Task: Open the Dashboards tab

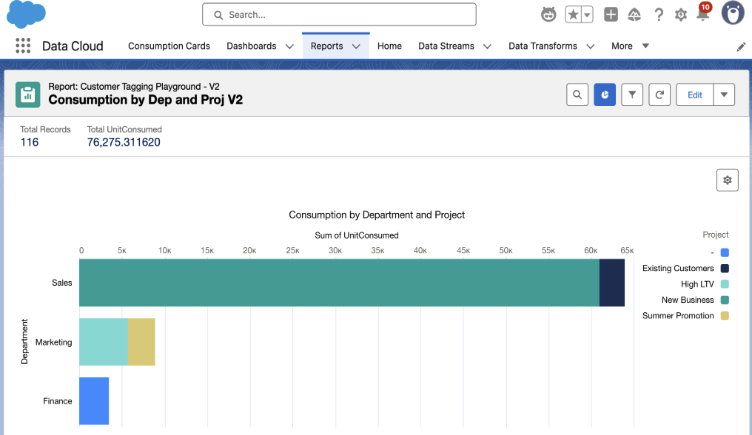Action: pyautogui.click(x=251, y=46)
